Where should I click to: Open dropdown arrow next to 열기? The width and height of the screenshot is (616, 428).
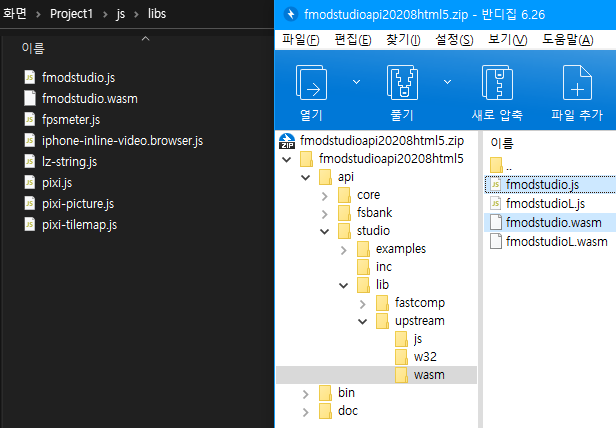click(x=356, y=82)
